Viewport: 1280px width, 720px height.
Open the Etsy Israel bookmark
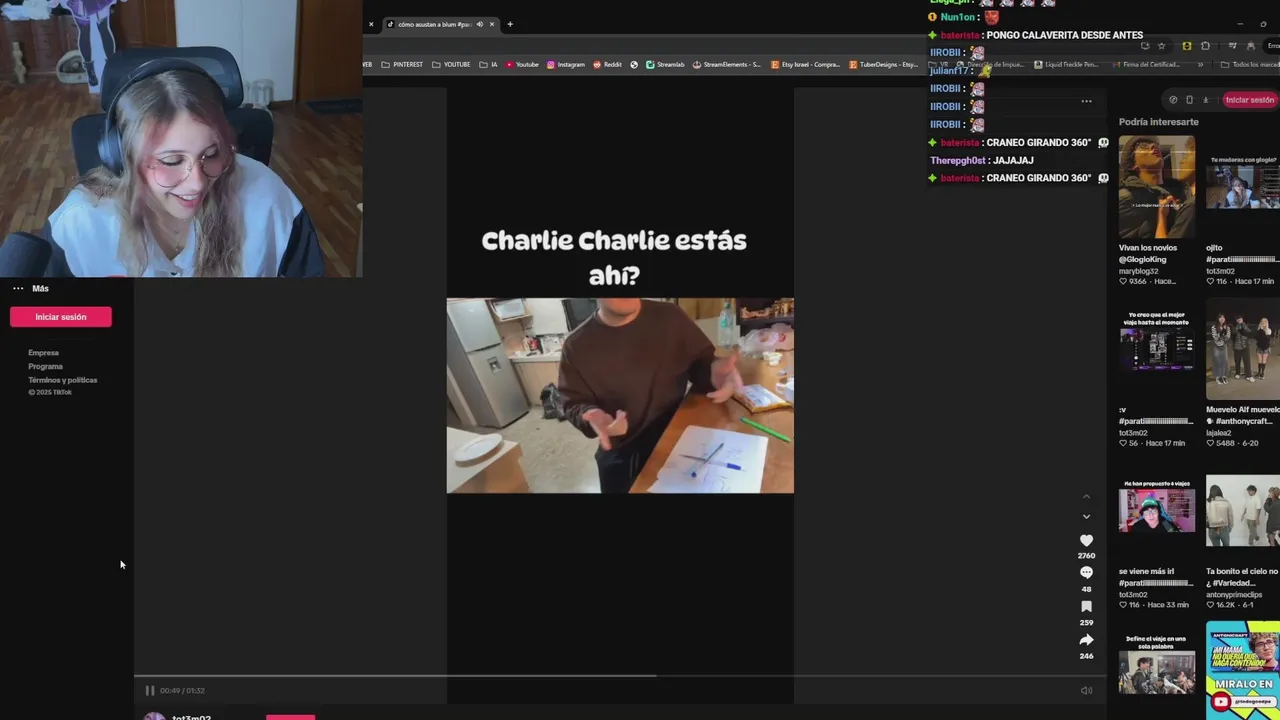click(x=806, y=64)
